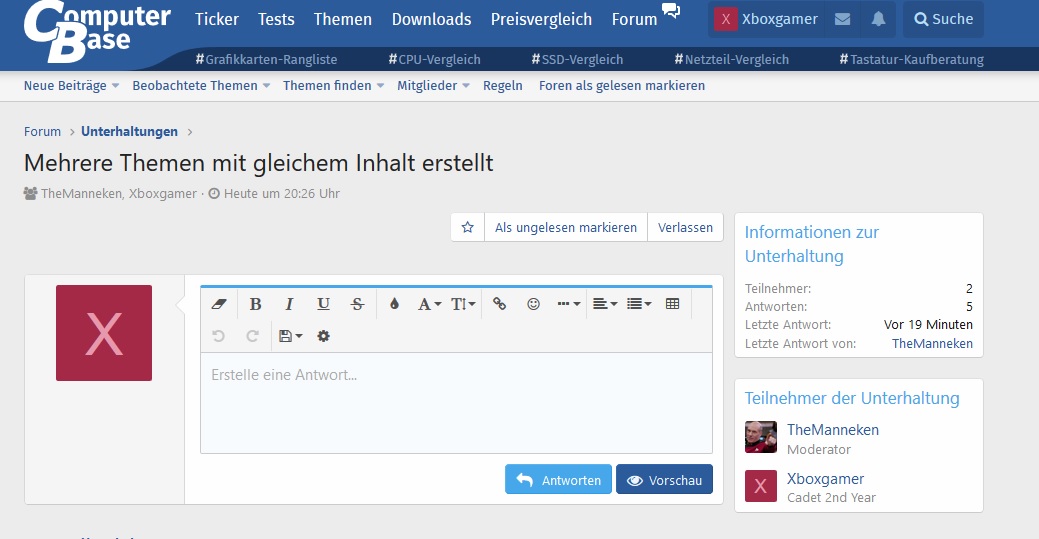Open the text alignment dropdown
1039x539 pixels.
point(604,304)
